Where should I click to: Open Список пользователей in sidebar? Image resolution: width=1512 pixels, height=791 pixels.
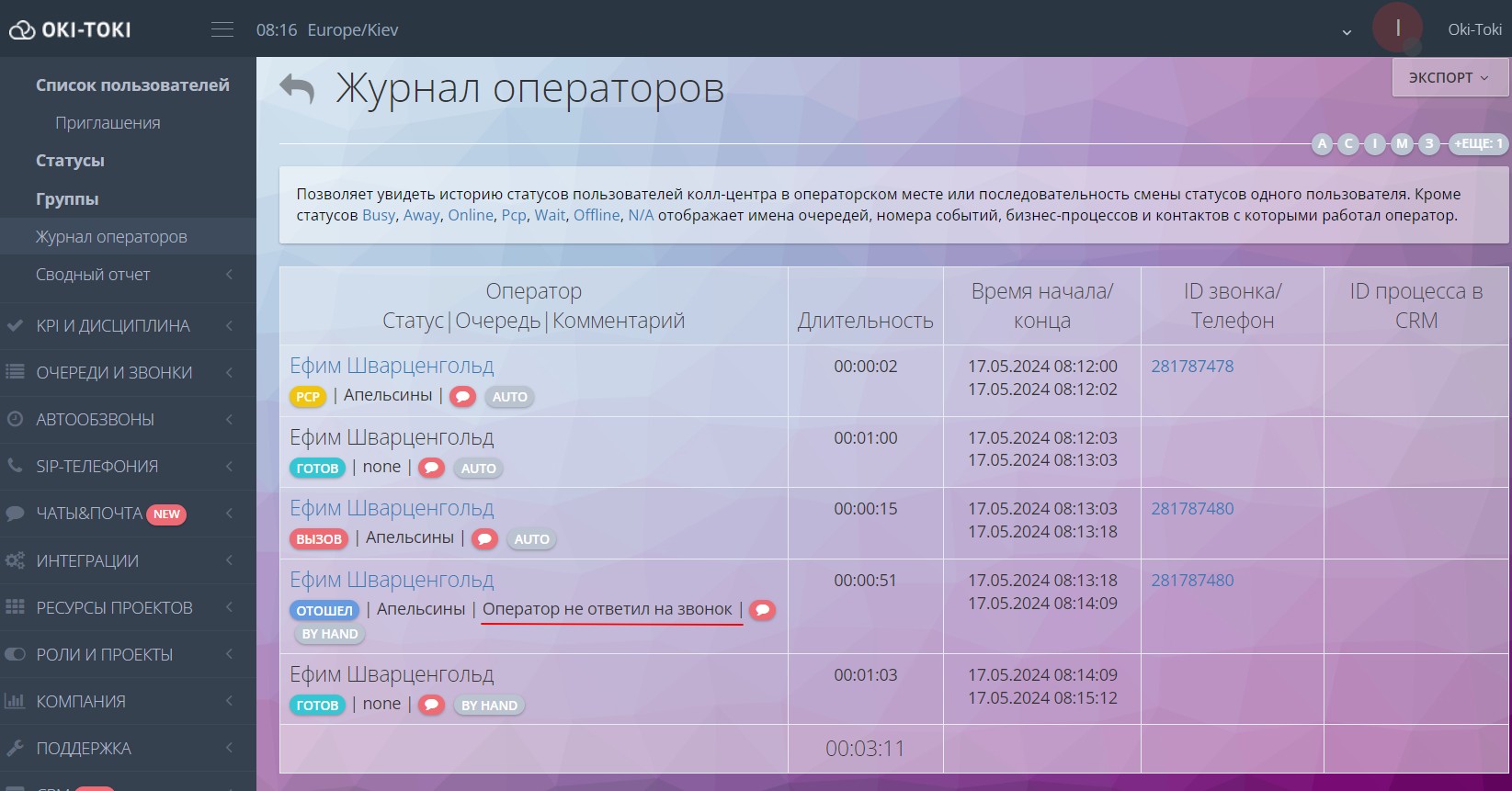pos(132,85)
